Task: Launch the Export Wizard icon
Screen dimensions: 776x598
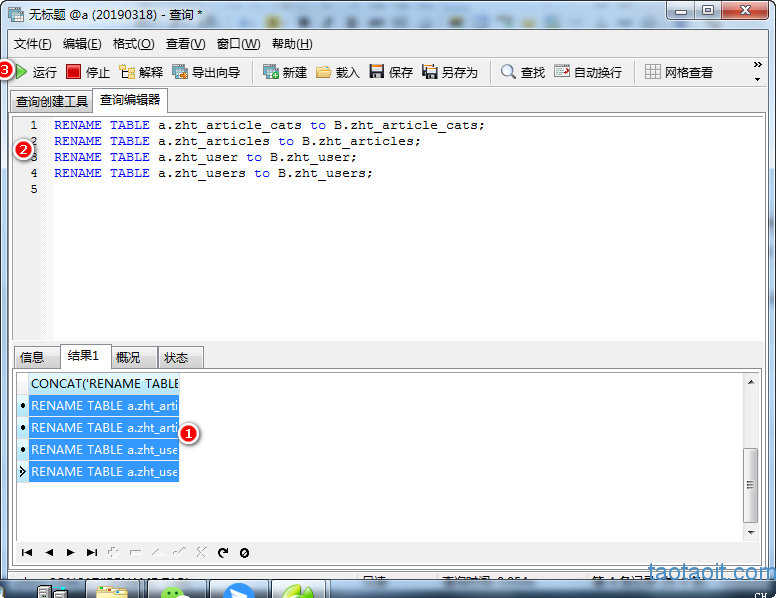Action: click(x=180, y=72)
